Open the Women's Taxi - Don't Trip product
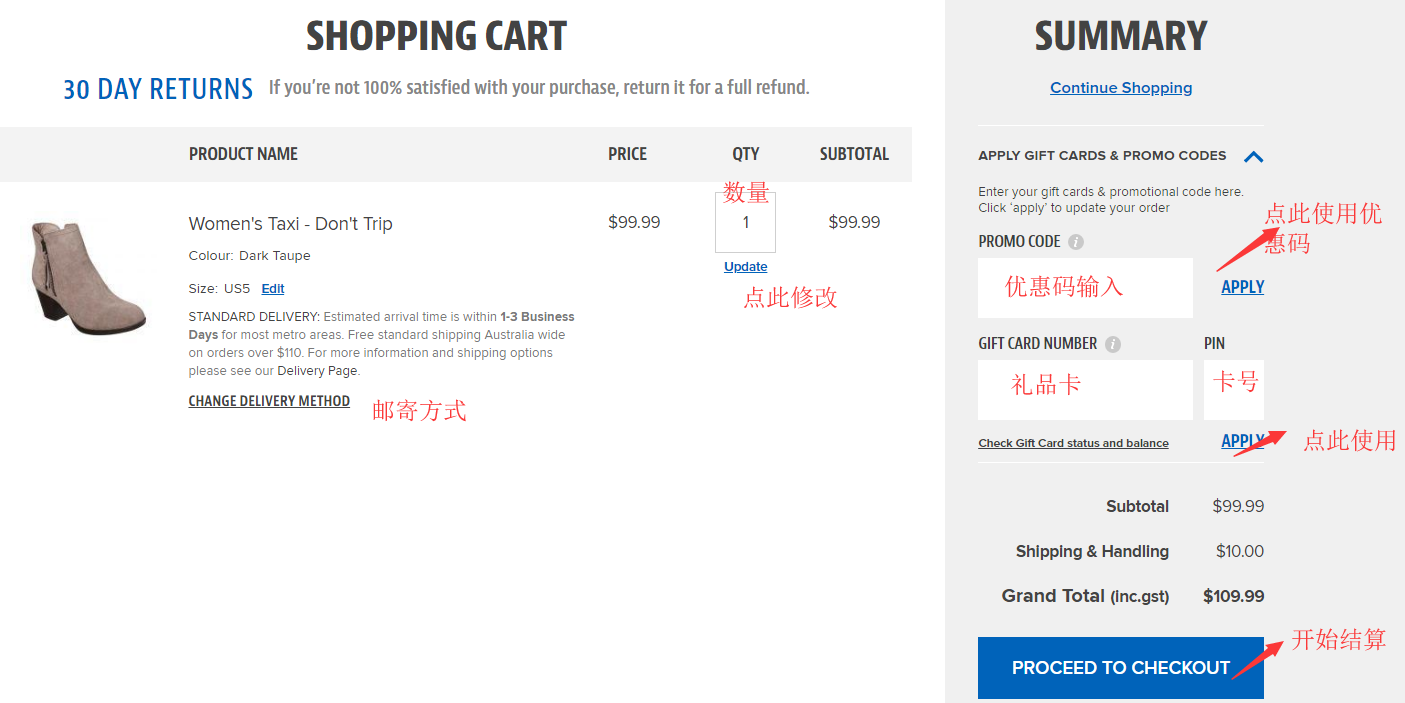Image resolution: width=1405 pixels, height=703 pixels. coord(290,224)
